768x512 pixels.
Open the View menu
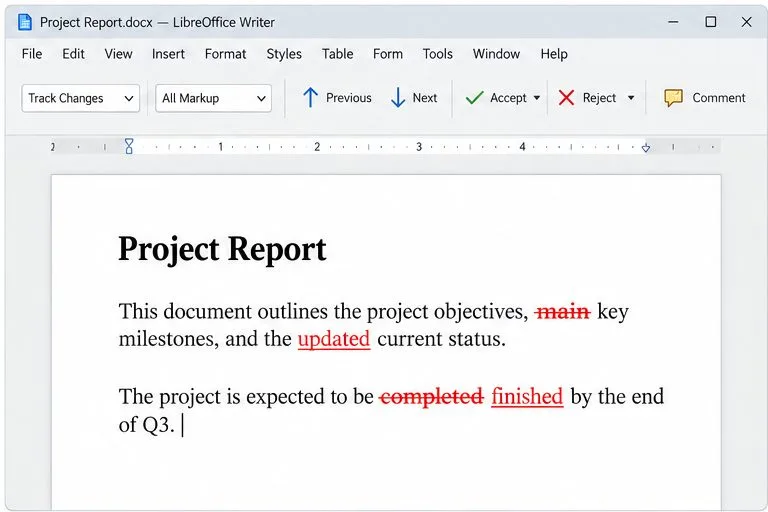118,54
